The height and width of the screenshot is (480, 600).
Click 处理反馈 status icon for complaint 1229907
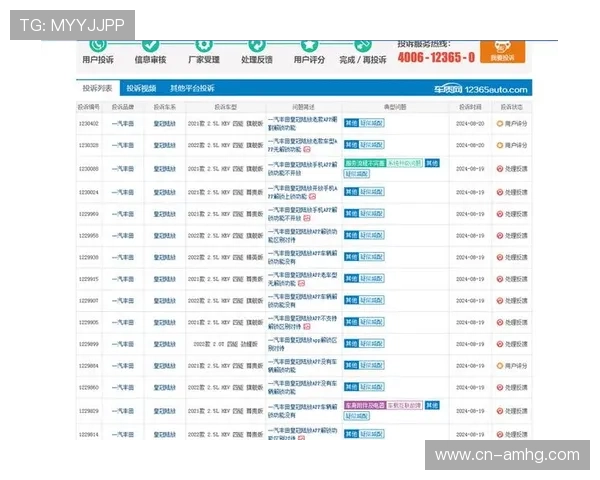click(499, 300)
